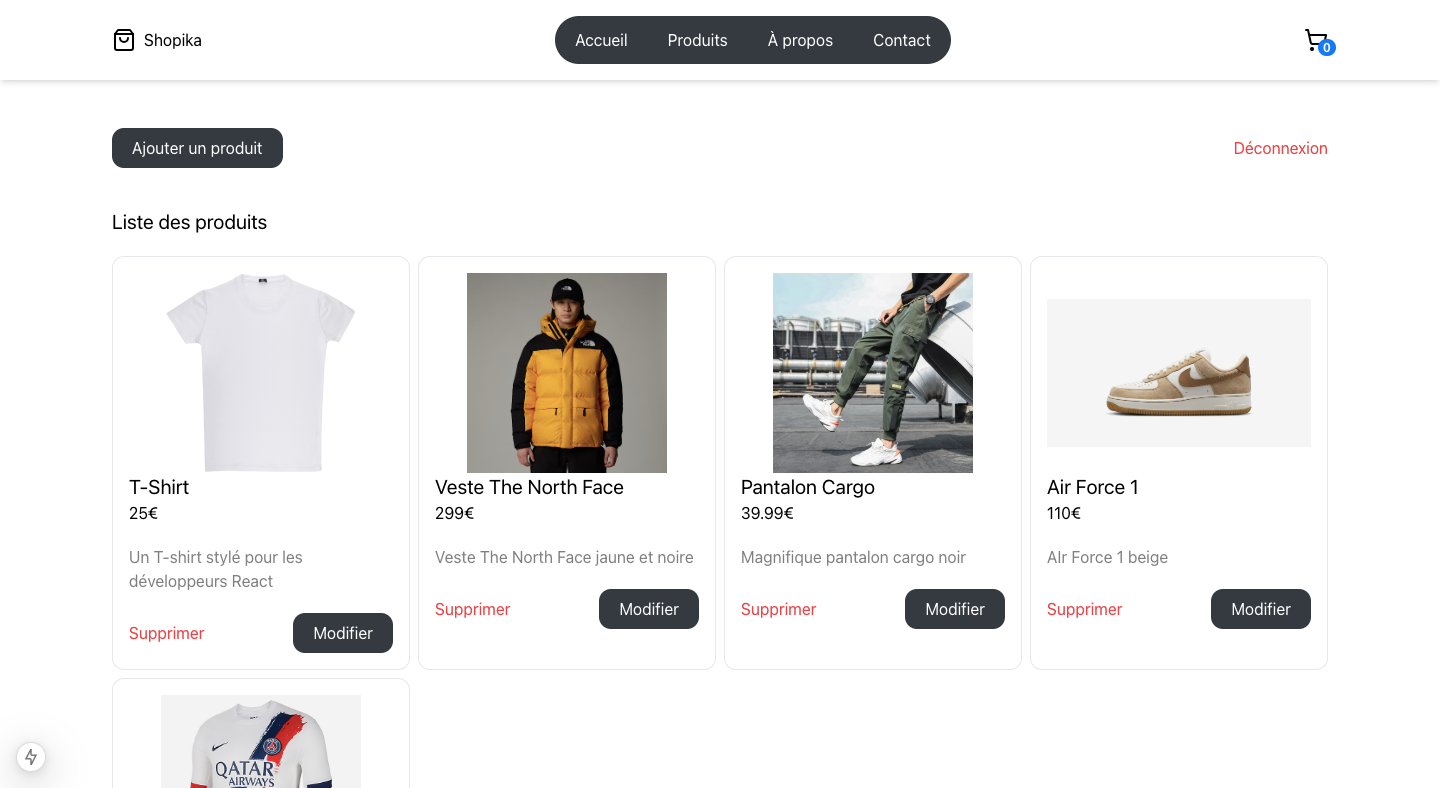Select the PSG jersey product image

pyautogui.click(x=261, y=741)
